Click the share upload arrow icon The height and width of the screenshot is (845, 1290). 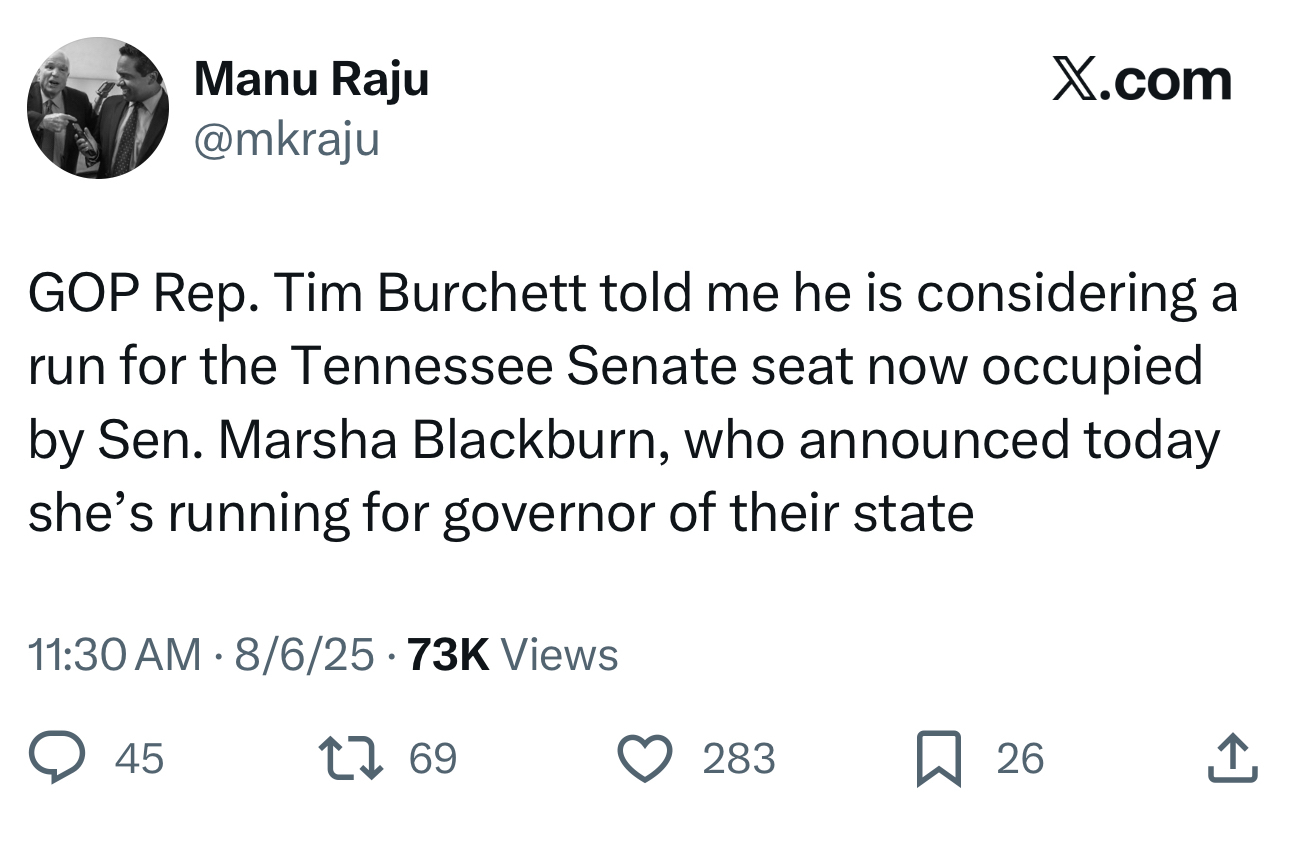[x=1232, y=758]
